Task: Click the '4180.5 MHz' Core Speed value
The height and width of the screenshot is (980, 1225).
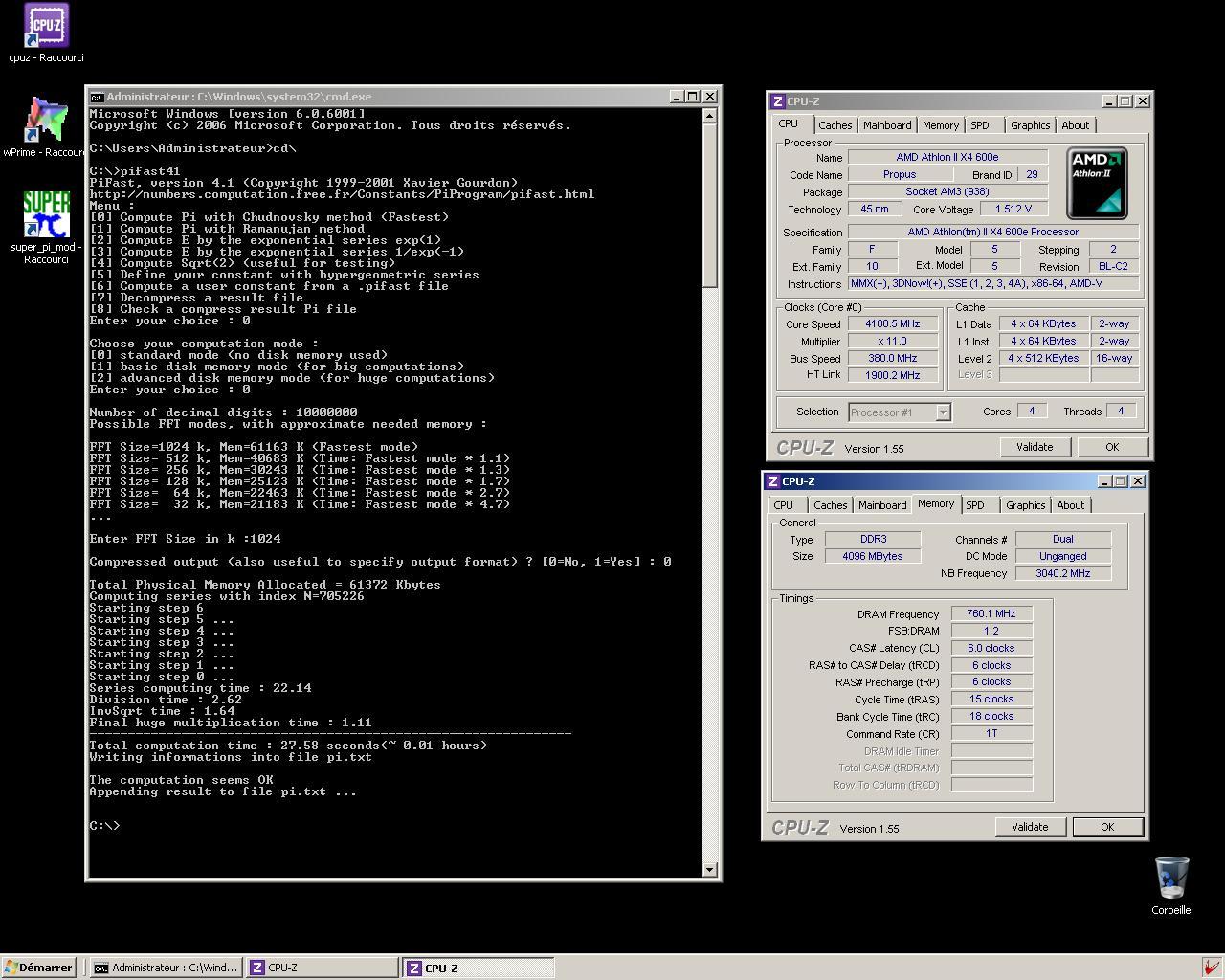Action: point(893,324)
